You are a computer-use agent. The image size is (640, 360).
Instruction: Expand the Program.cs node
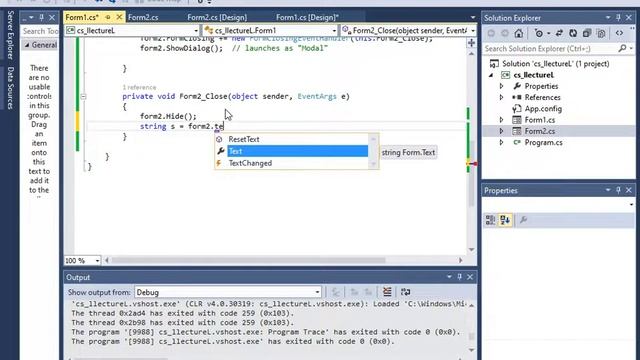[x=502, y=142]
